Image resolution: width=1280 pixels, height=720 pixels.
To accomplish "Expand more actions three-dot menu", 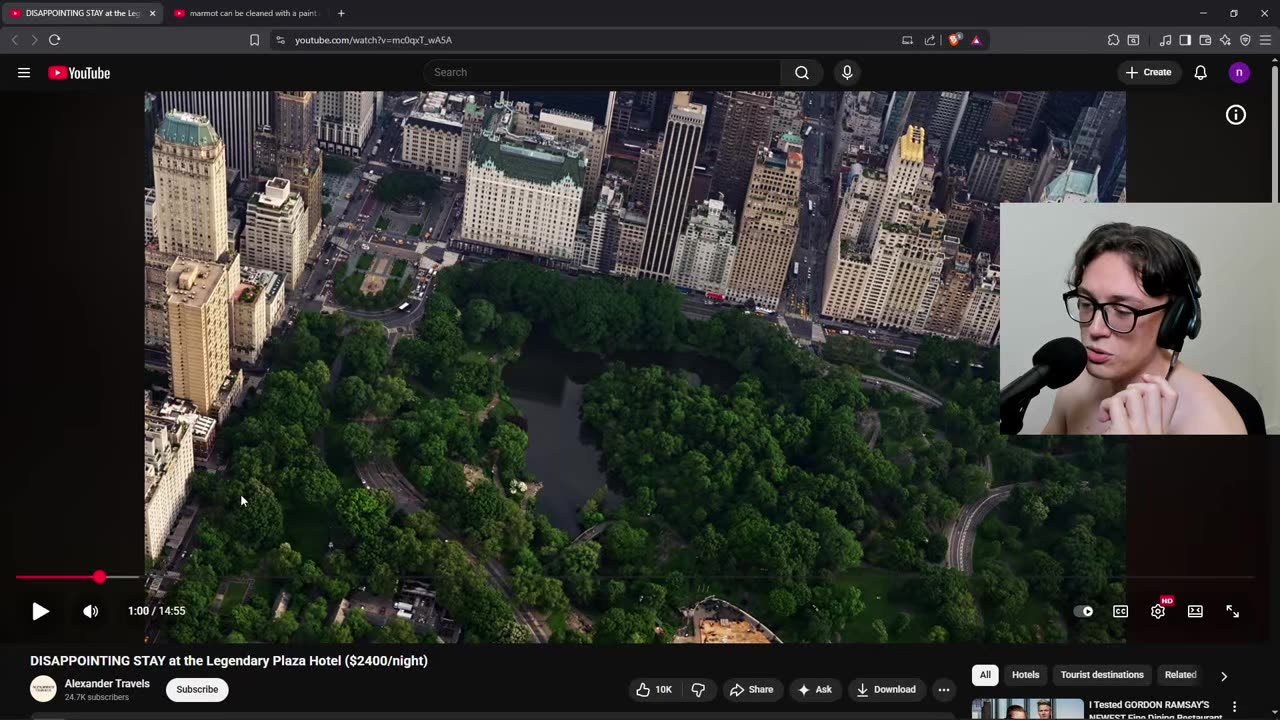I will pos(943,689).
